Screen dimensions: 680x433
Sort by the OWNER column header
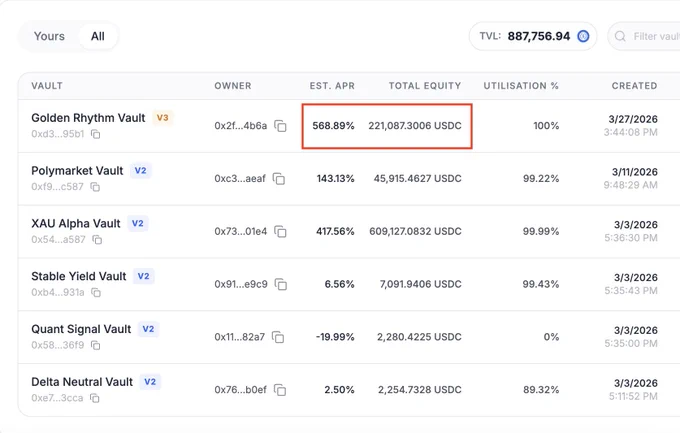(x=233, y=86)
